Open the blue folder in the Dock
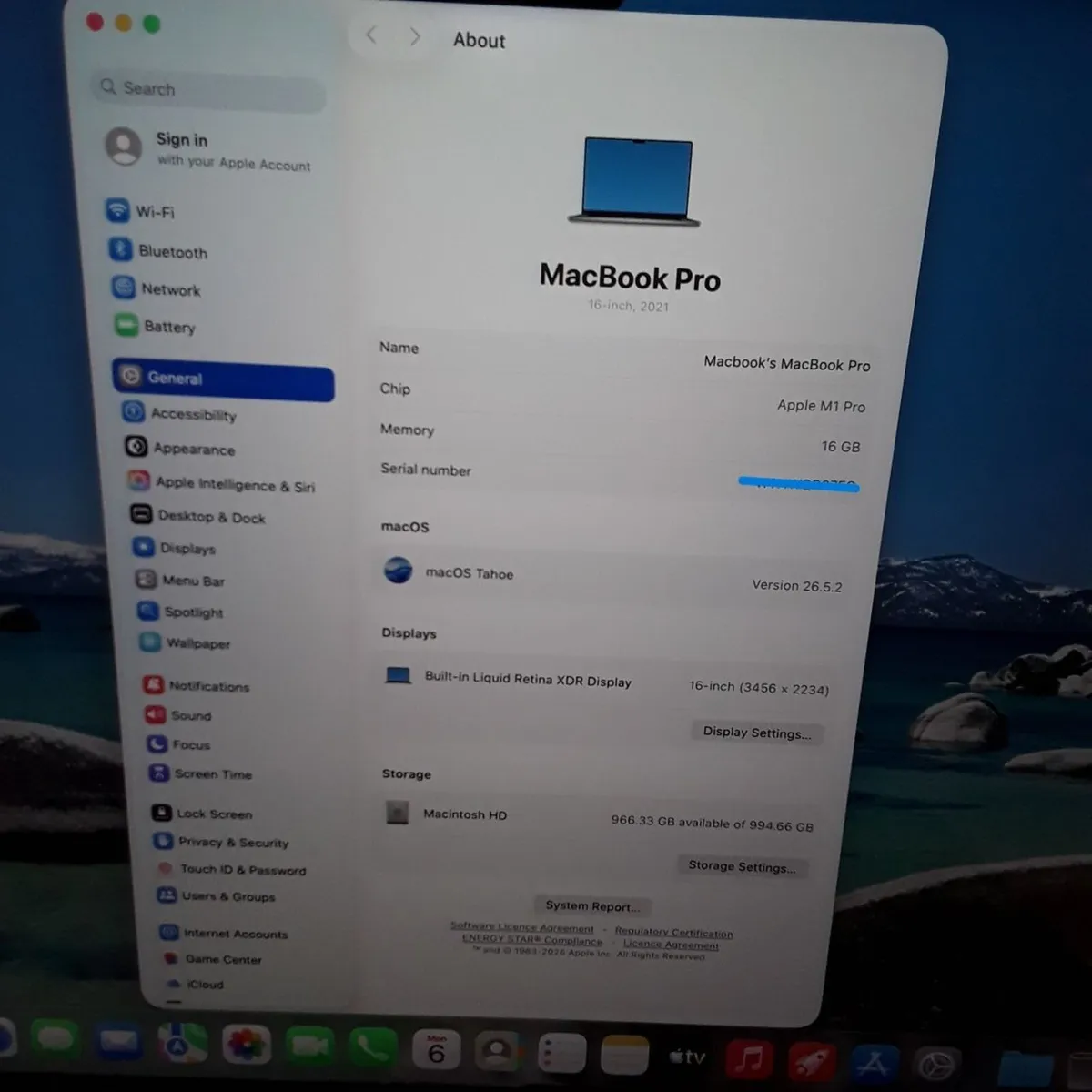Viewport: 1092px width, 1092px height. coord(1026,1068)
